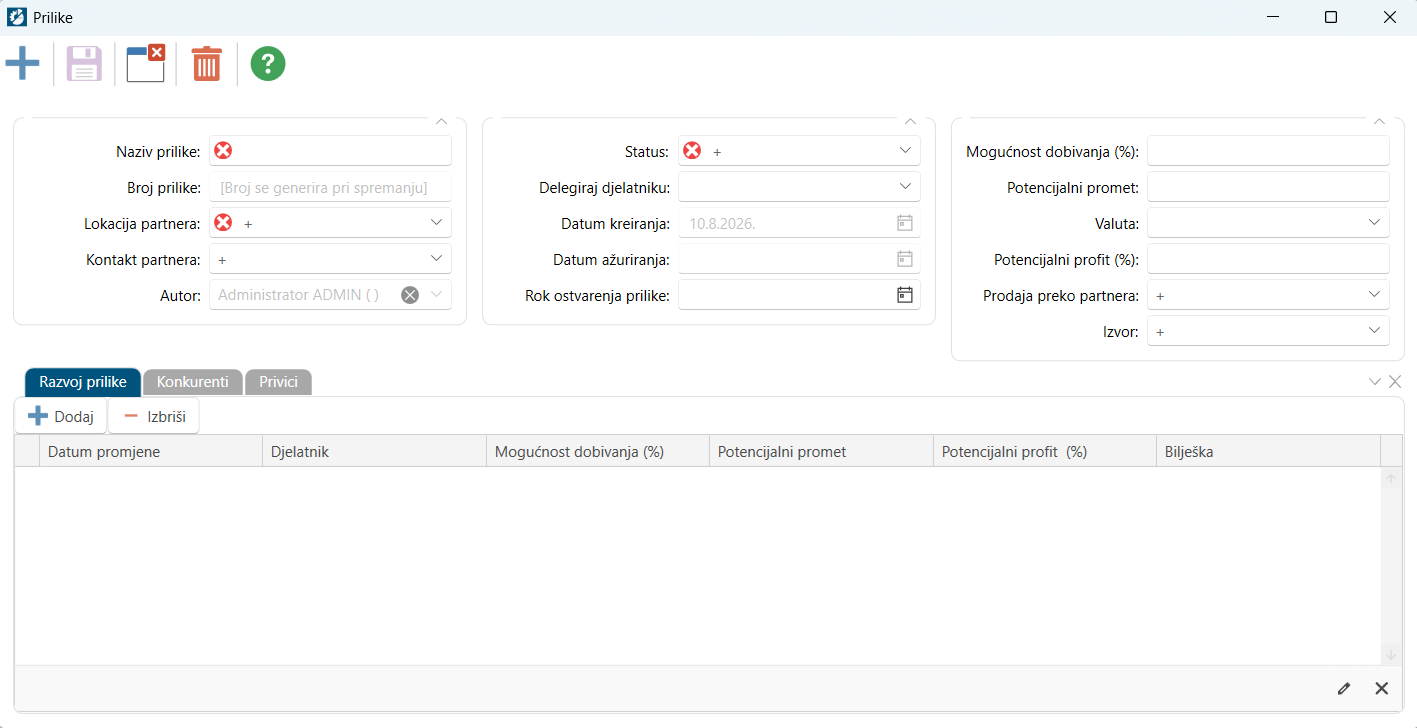The width and height of the screenshot is (1417, 728).
Task: Open the Autor dropdown arrow
Action: pos(436,295)
